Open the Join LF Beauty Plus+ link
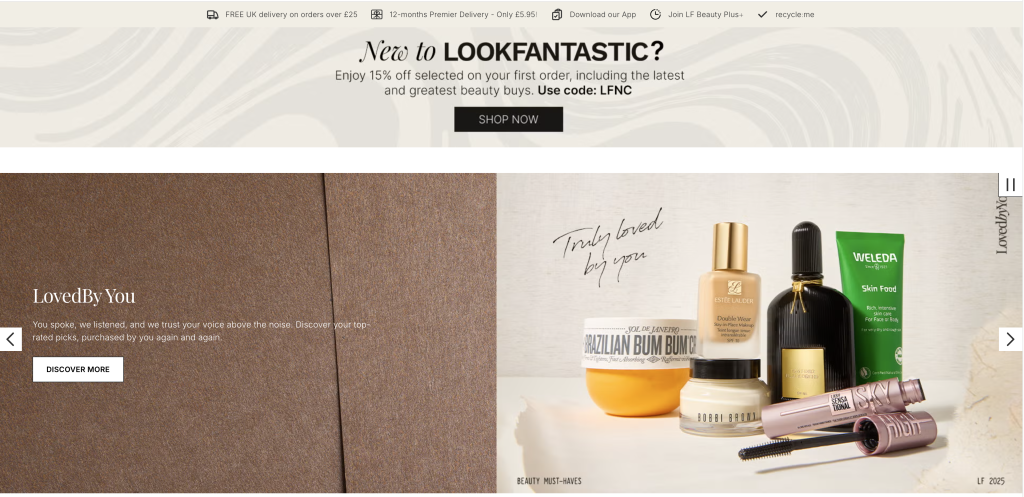 tap(705, 14)
